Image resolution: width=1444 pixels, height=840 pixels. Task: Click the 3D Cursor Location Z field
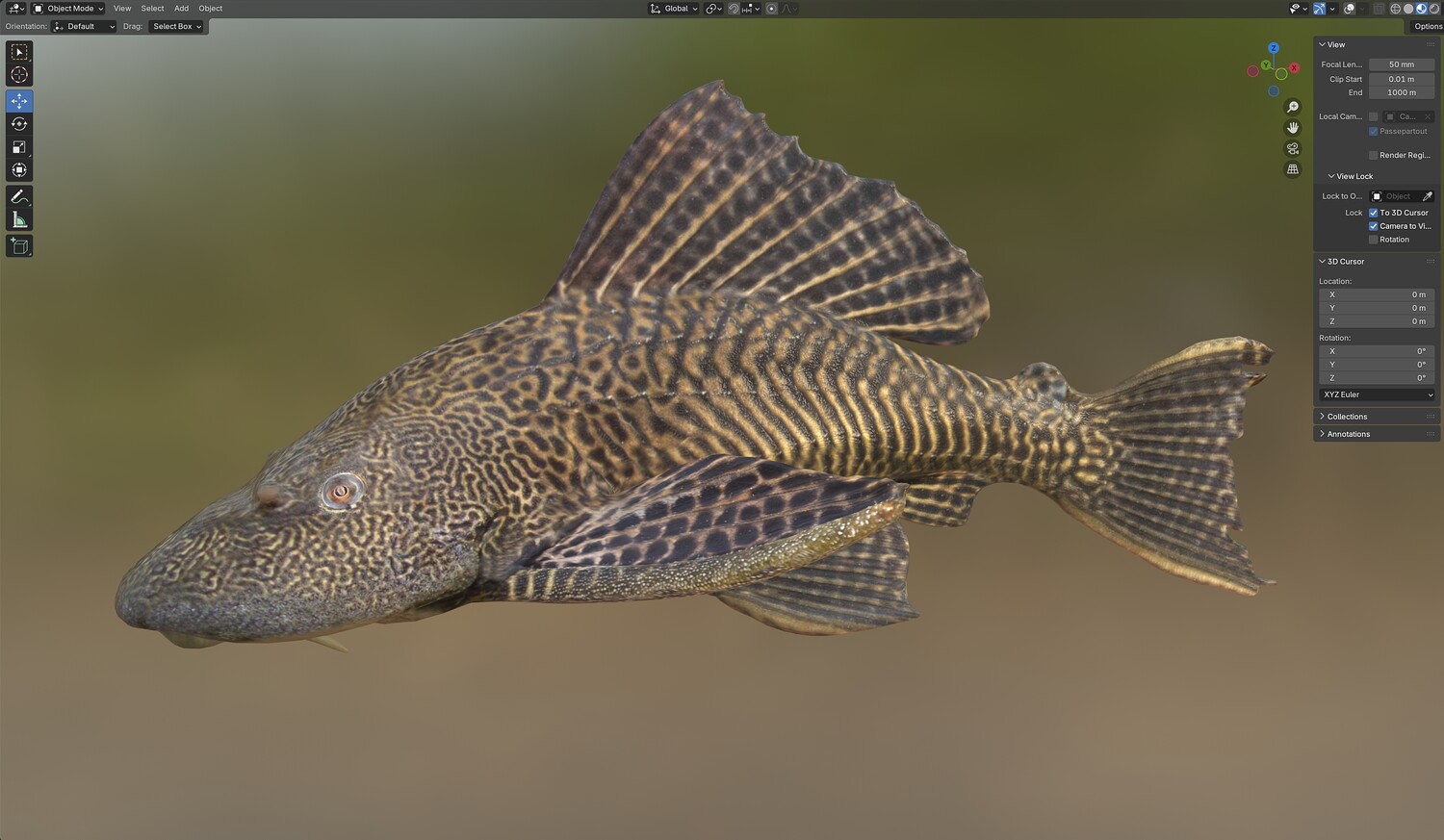[x=1377, y=321]
